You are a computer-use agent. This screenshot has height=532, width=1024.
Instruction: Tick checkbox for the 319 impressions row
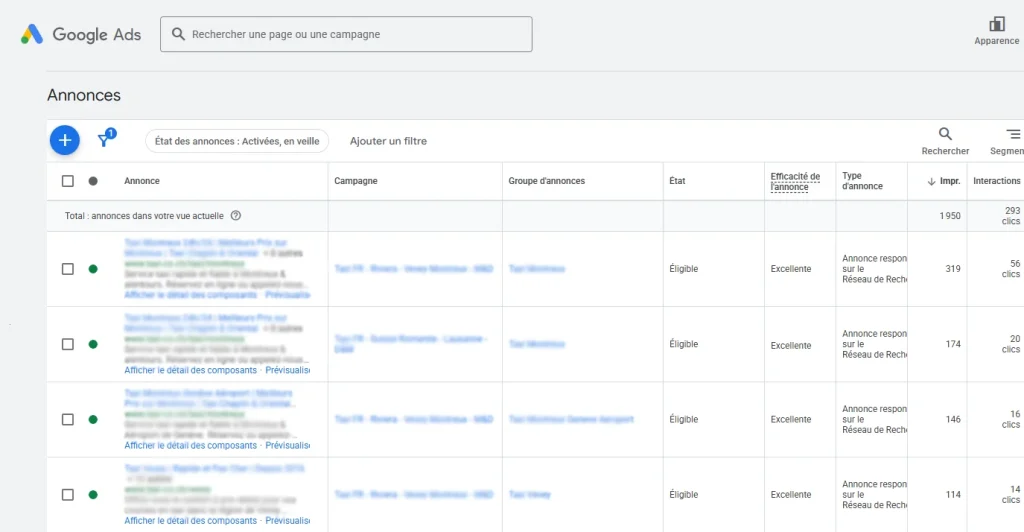68,269
